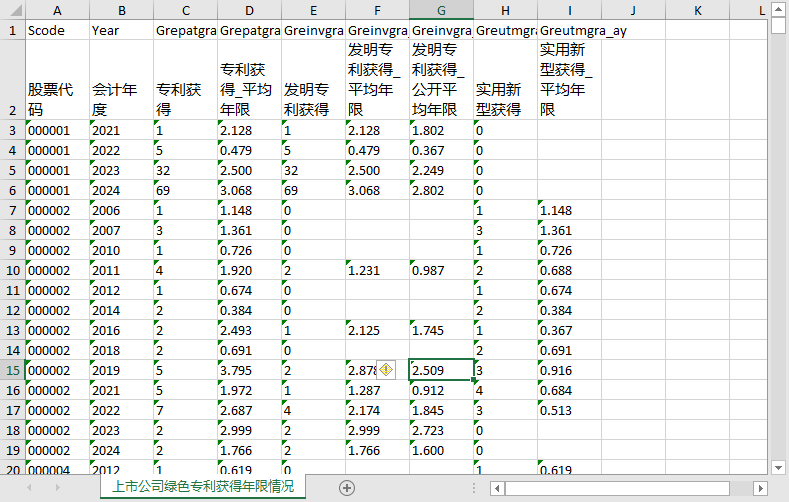The width and height of the screenshot is (789, 502).
Task: Click the tab bar resize handle dots
Action: [x=474, y=487]
